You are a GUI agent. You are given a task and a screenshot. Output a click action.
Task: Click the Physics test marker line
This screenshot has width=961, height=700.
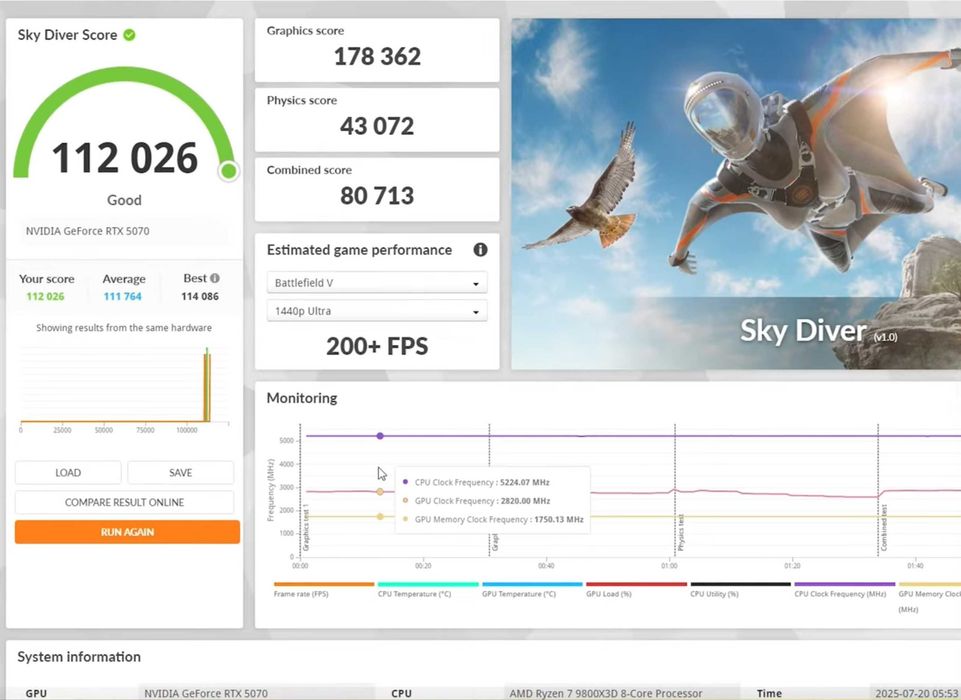(x=675, y=490)
